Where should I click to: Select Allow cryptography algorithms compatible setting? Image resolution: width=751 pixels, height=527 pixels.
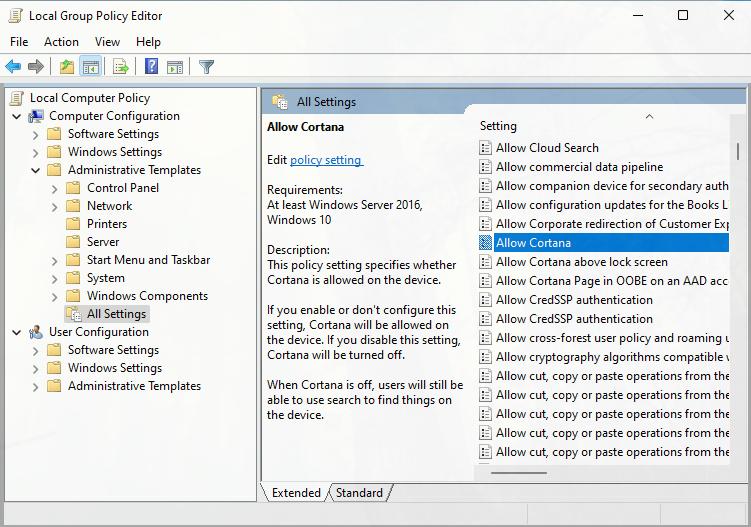tap(603, 357)
